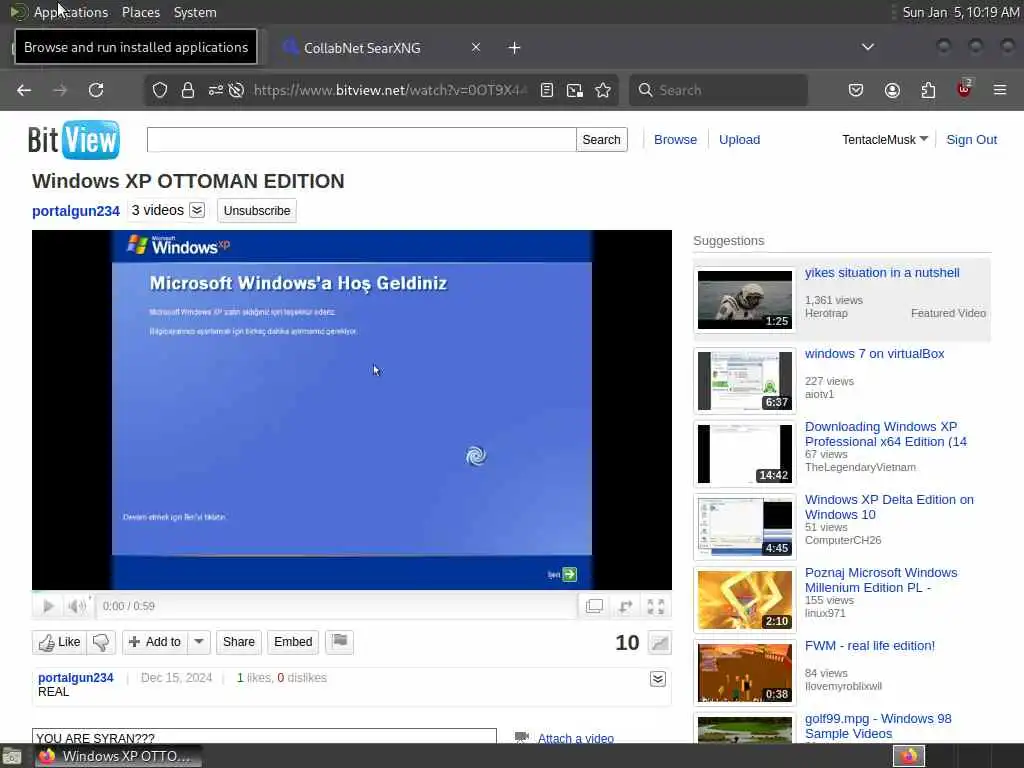Open golf99.mpg Windows 98 Sample Videos link
The width and height of the screenshot is (1024, 768).
click(x=878, y=726)
